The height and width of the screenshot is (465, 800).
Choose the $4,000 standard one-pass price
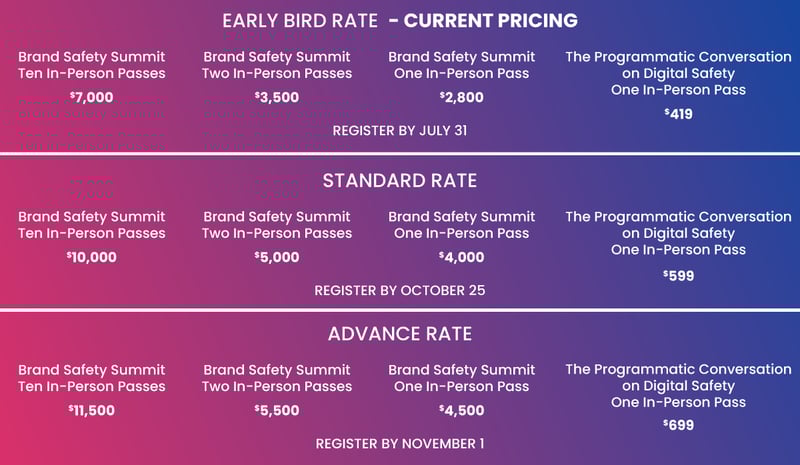point(461,257)
